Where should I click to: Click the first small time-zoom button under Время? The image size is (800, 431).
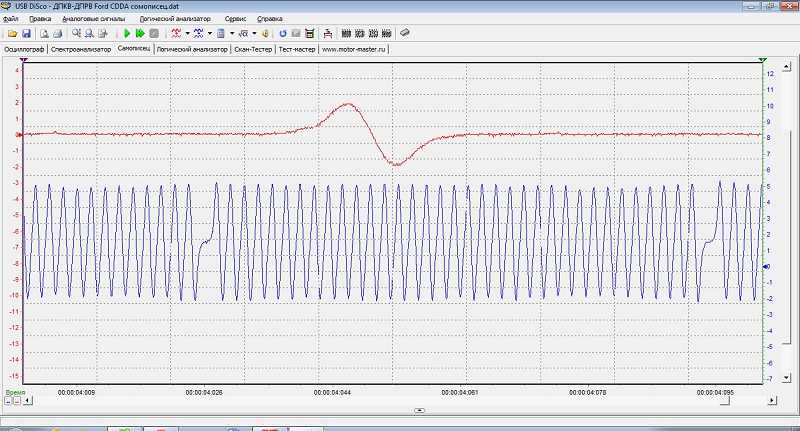[8, 401]
